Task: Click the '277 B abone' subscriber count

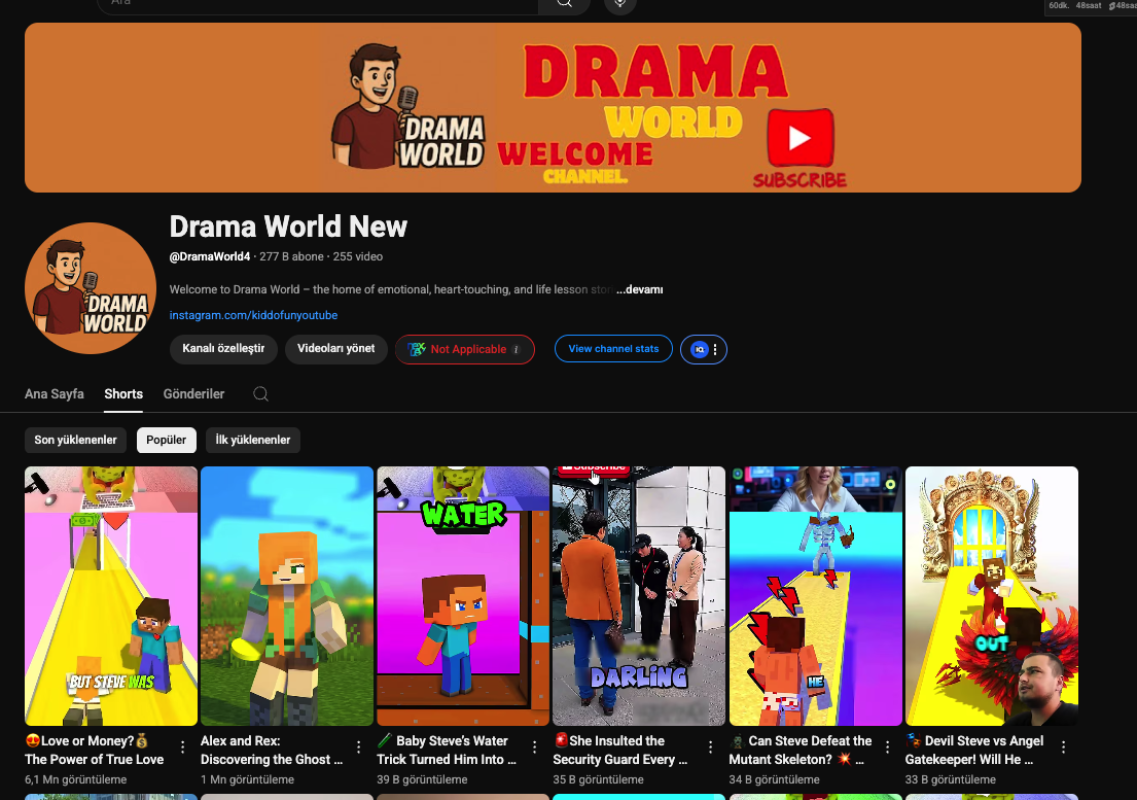Action: pyautogui.click(x=292, y=257)
